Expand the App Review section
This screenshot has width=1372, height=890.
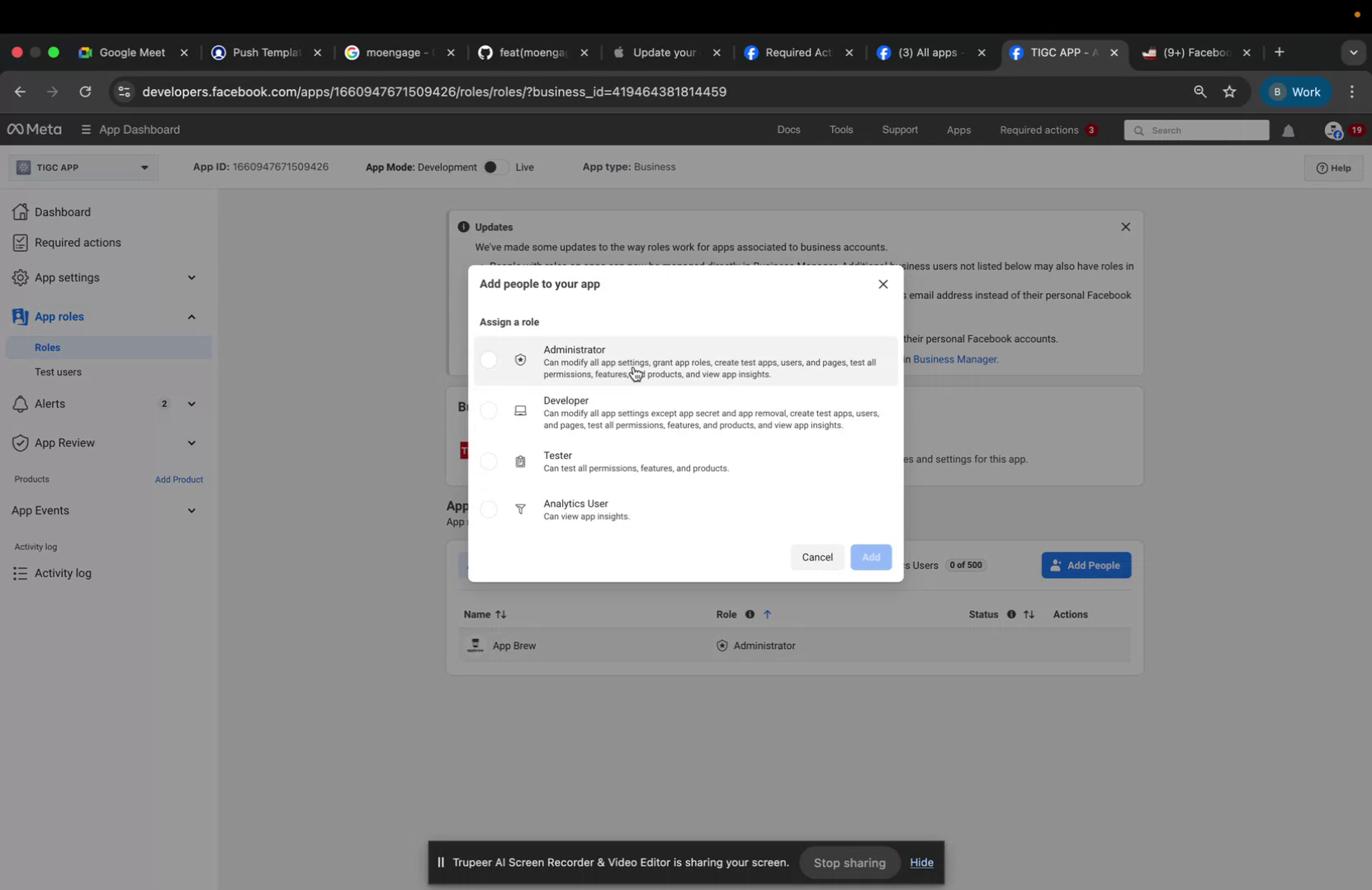click(x=191, y=443)
